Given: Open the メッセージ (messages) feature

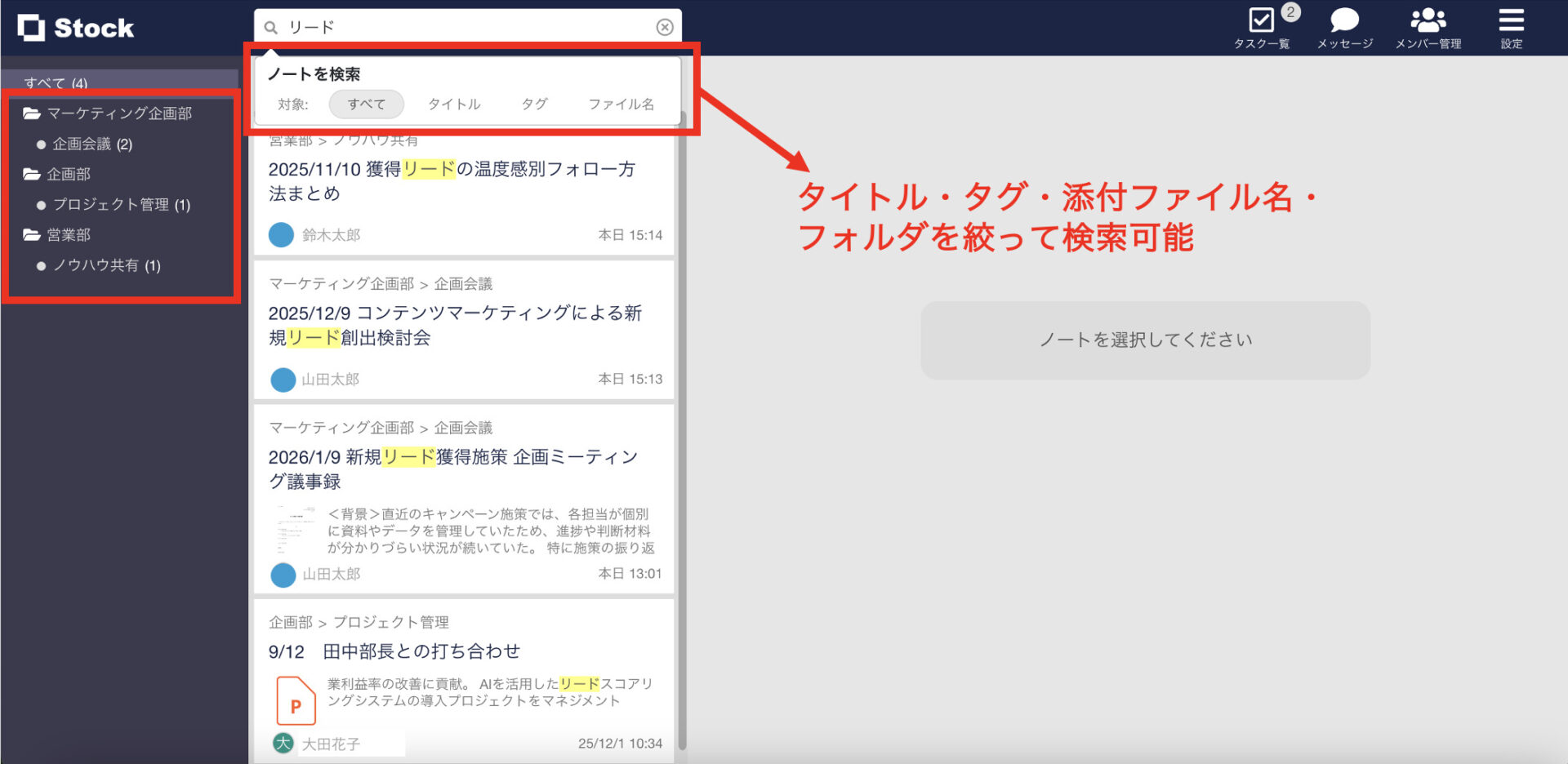Looking at the screenshot, I should pyautogui.click(x=1344, y=24).
